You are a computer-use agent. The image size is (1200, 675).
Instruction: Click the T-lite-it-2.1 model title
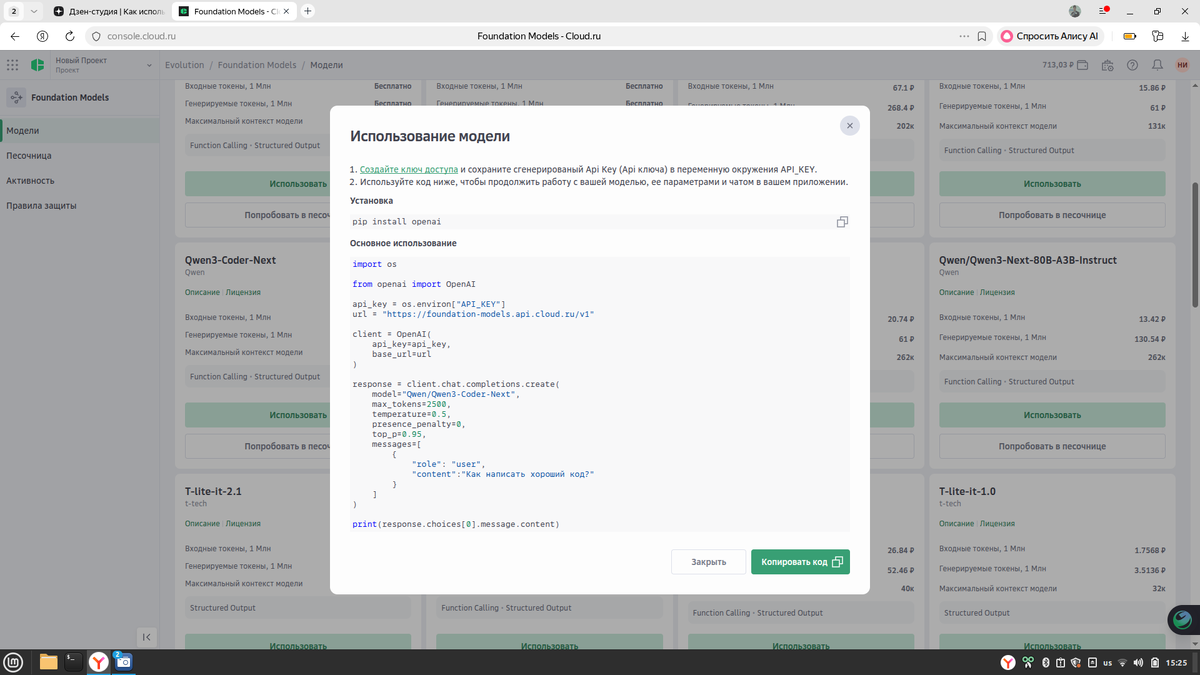213,492
